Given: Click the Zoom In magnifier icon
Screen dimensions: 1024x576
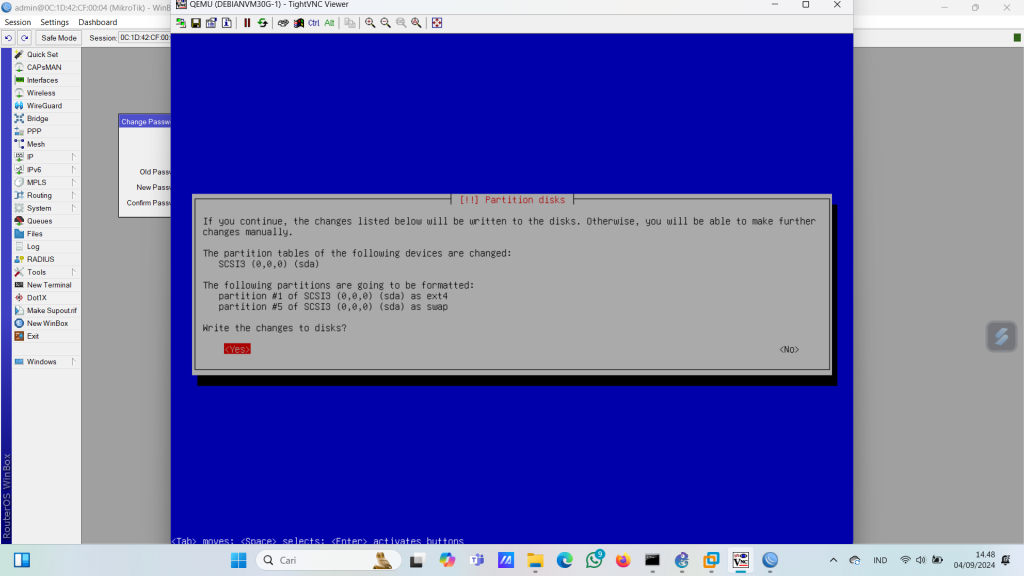Looking at the screenshot, I should click(370, 23).
